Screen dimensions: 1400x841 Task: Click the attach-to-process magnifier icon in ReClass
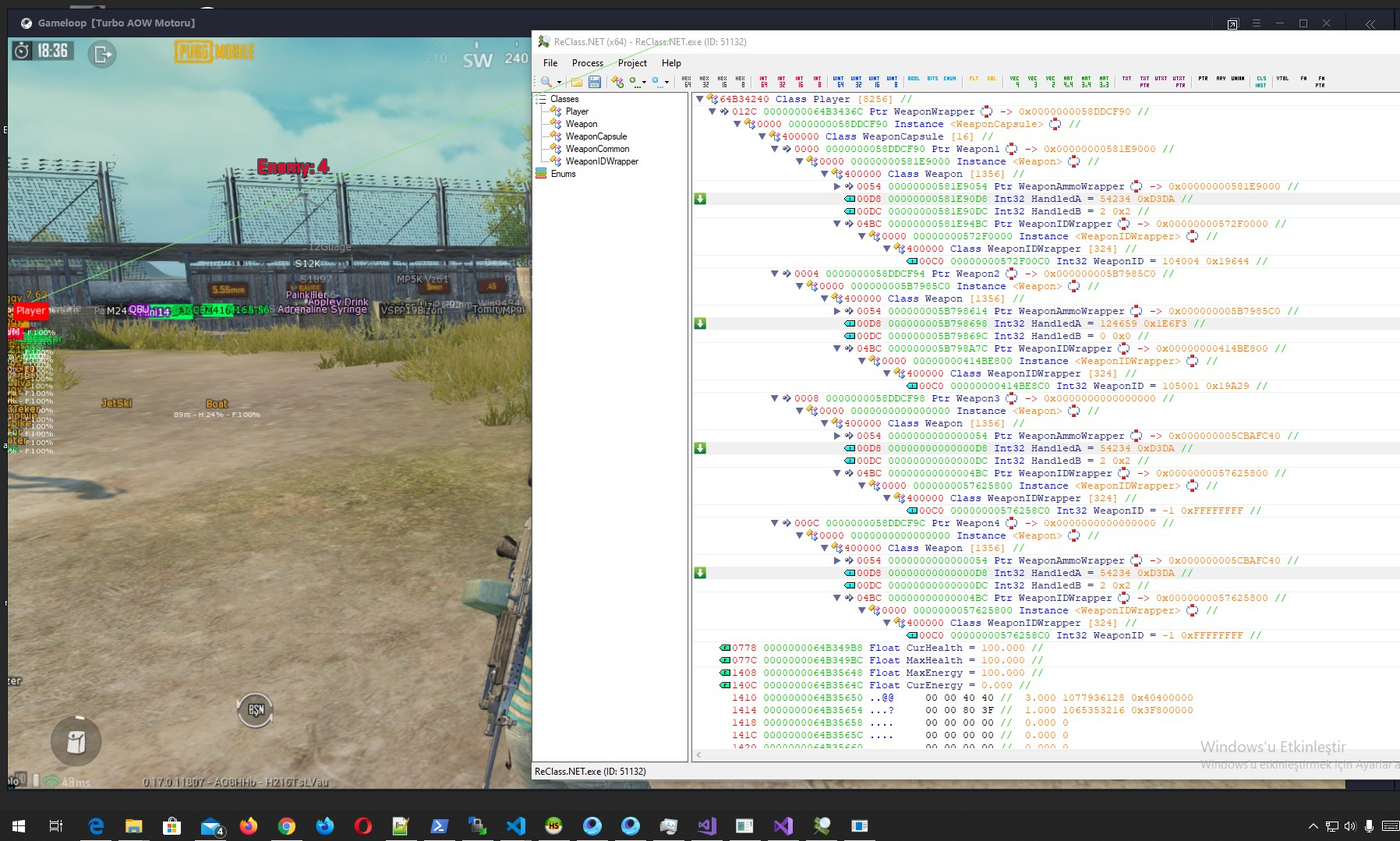pos(546,81)
